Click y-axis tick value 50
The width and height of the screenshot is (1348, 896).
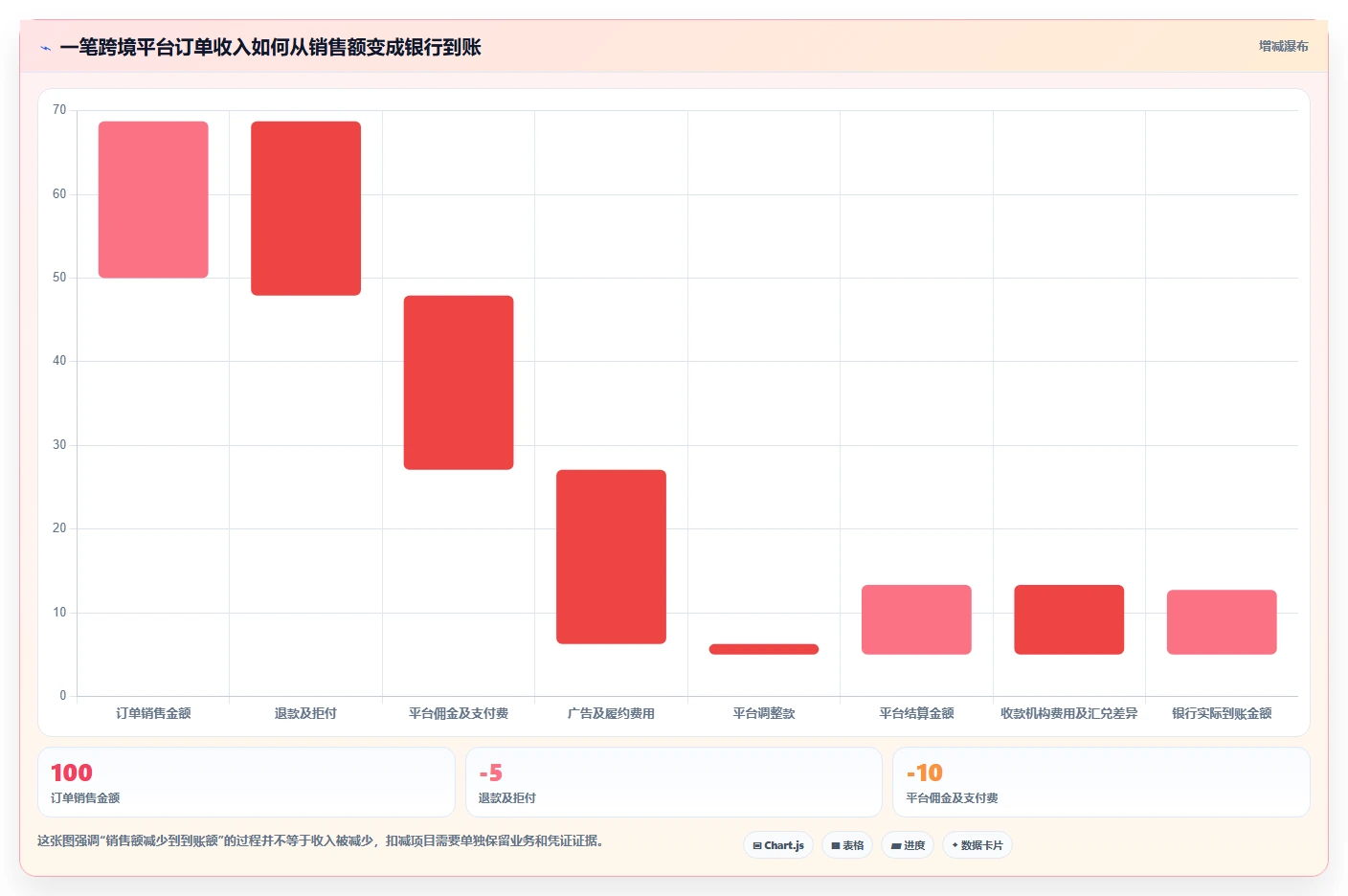[x=59, y=278]
